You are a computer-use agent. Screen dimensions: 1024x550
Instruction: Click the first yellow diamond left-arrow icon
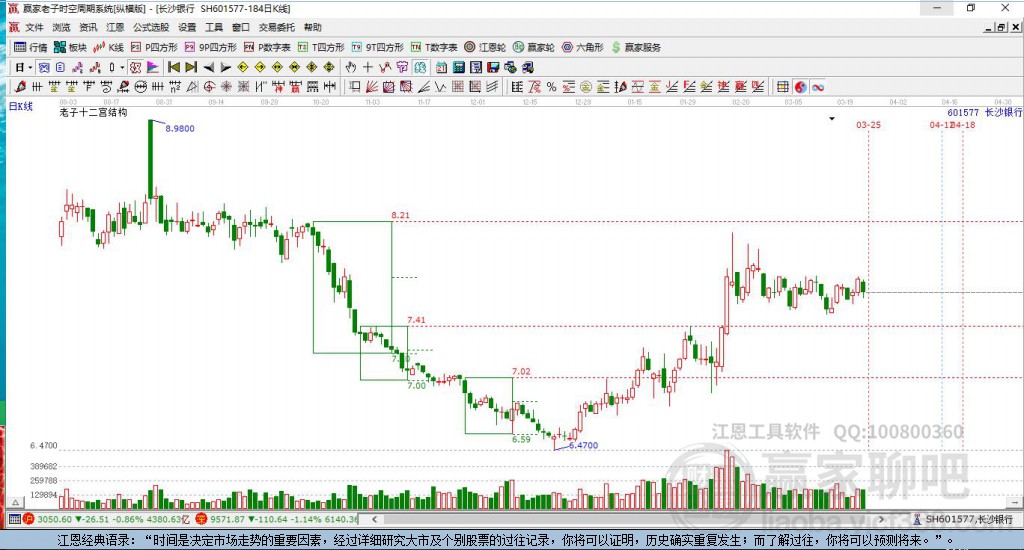243,67
